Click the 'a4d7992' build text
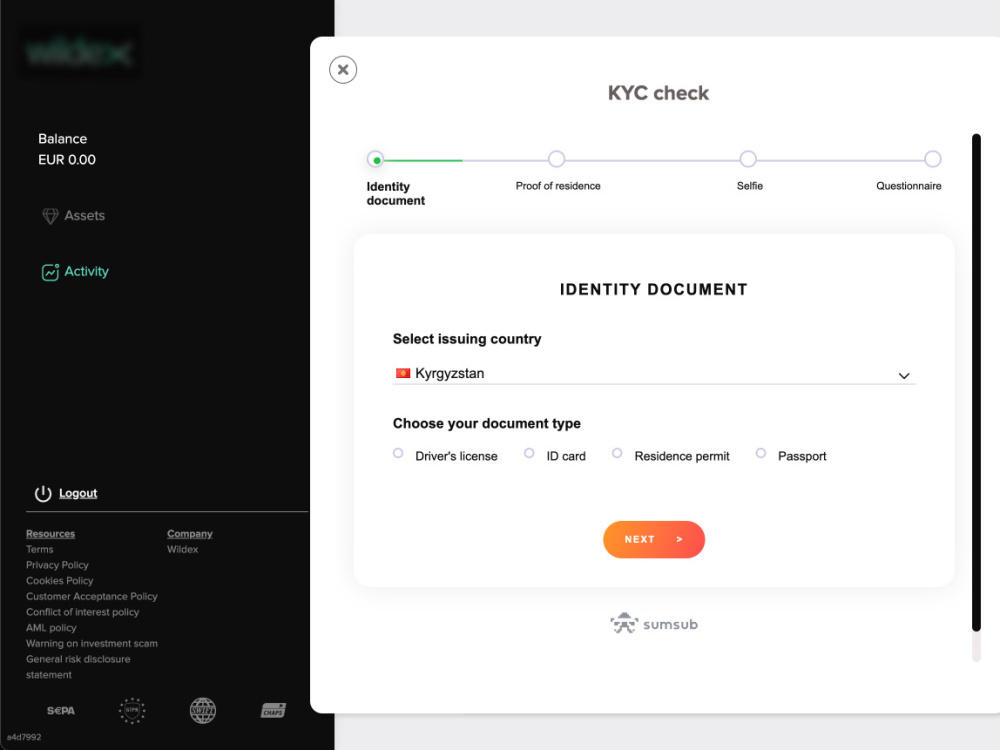This screenshot has width=1000, height=750. [24, 737]
